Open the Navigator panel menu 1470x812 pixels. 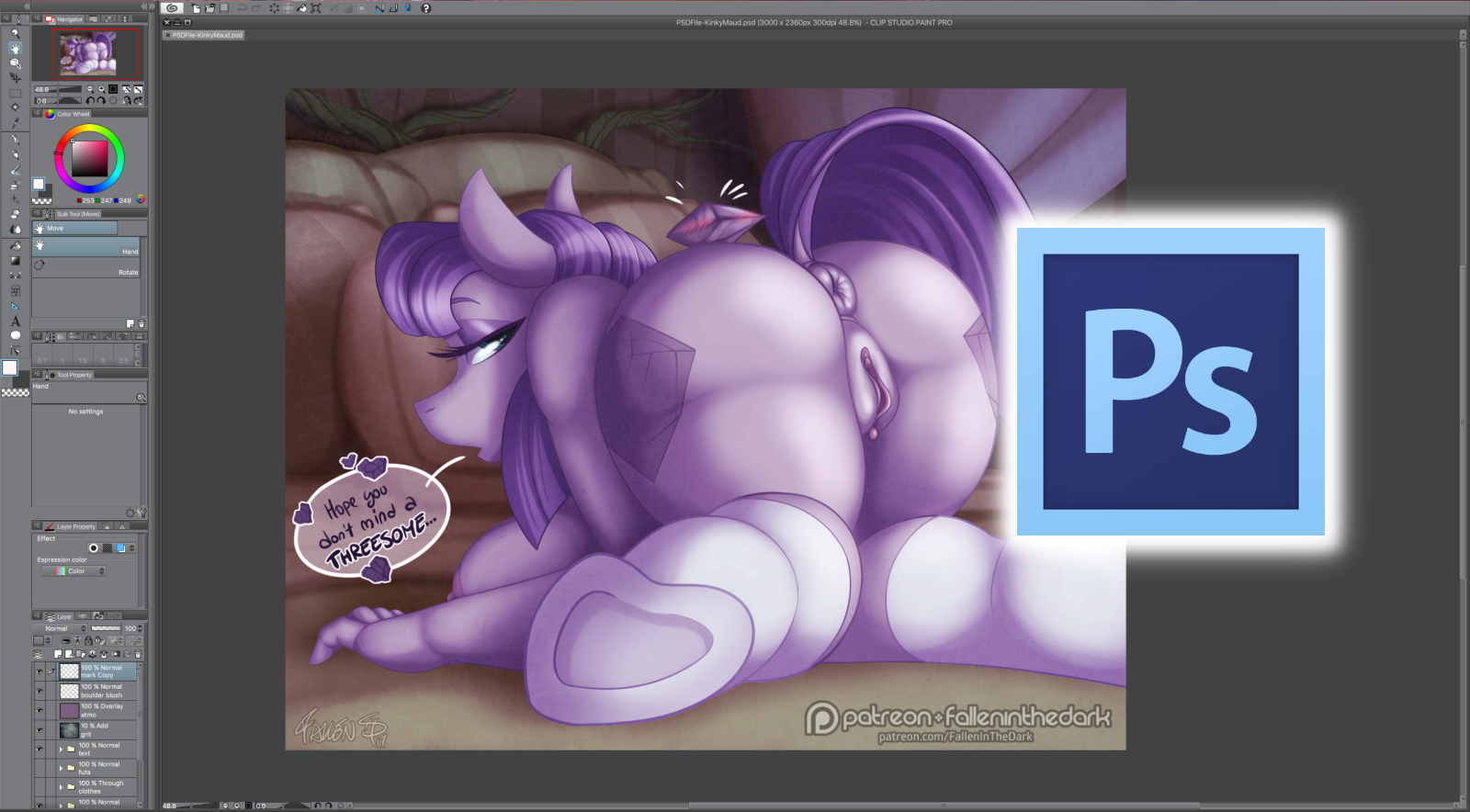coord(37,18)
